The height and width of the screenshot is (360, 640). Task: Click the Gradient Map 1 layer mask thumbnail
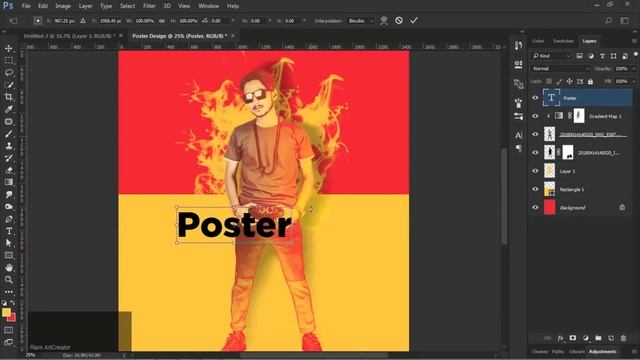[579, 116]
